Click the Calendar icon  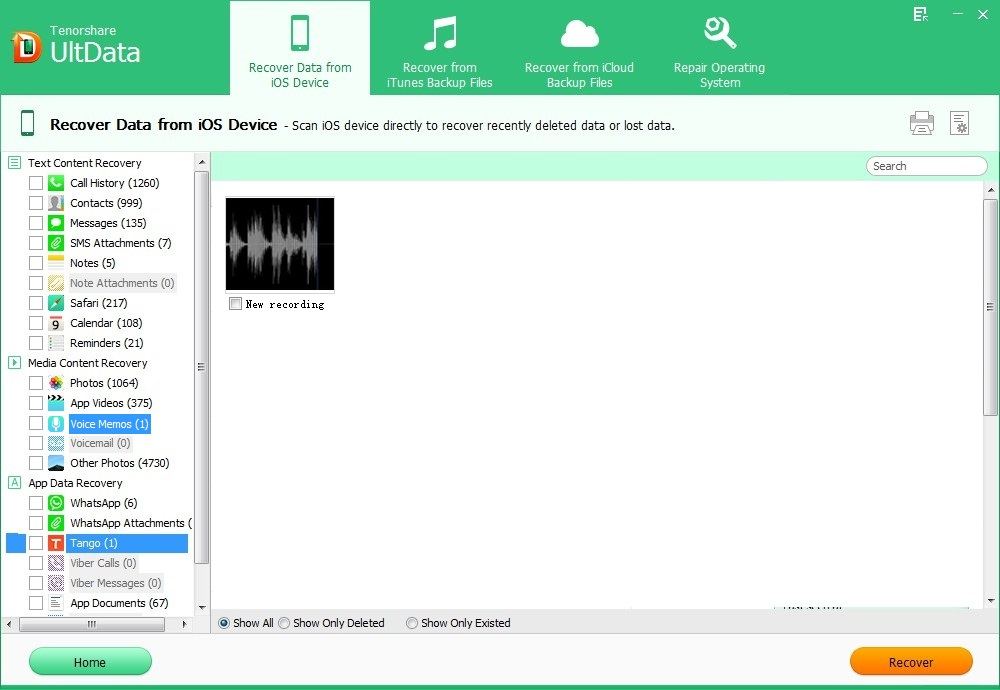(x=56, y=323)
